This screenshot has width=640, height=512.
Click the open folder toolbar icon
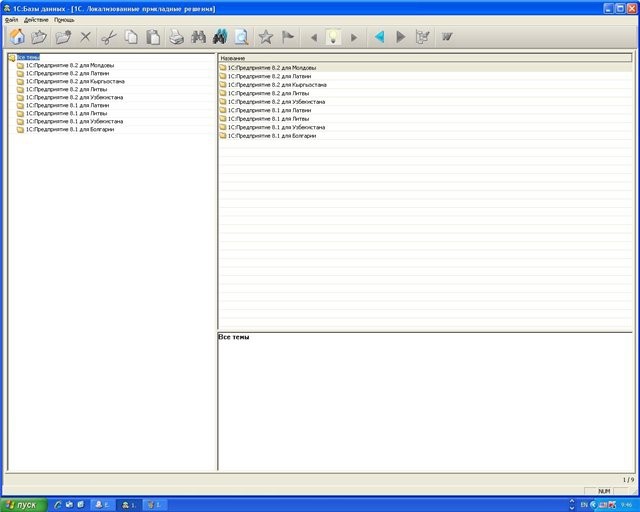pos(39,37)
